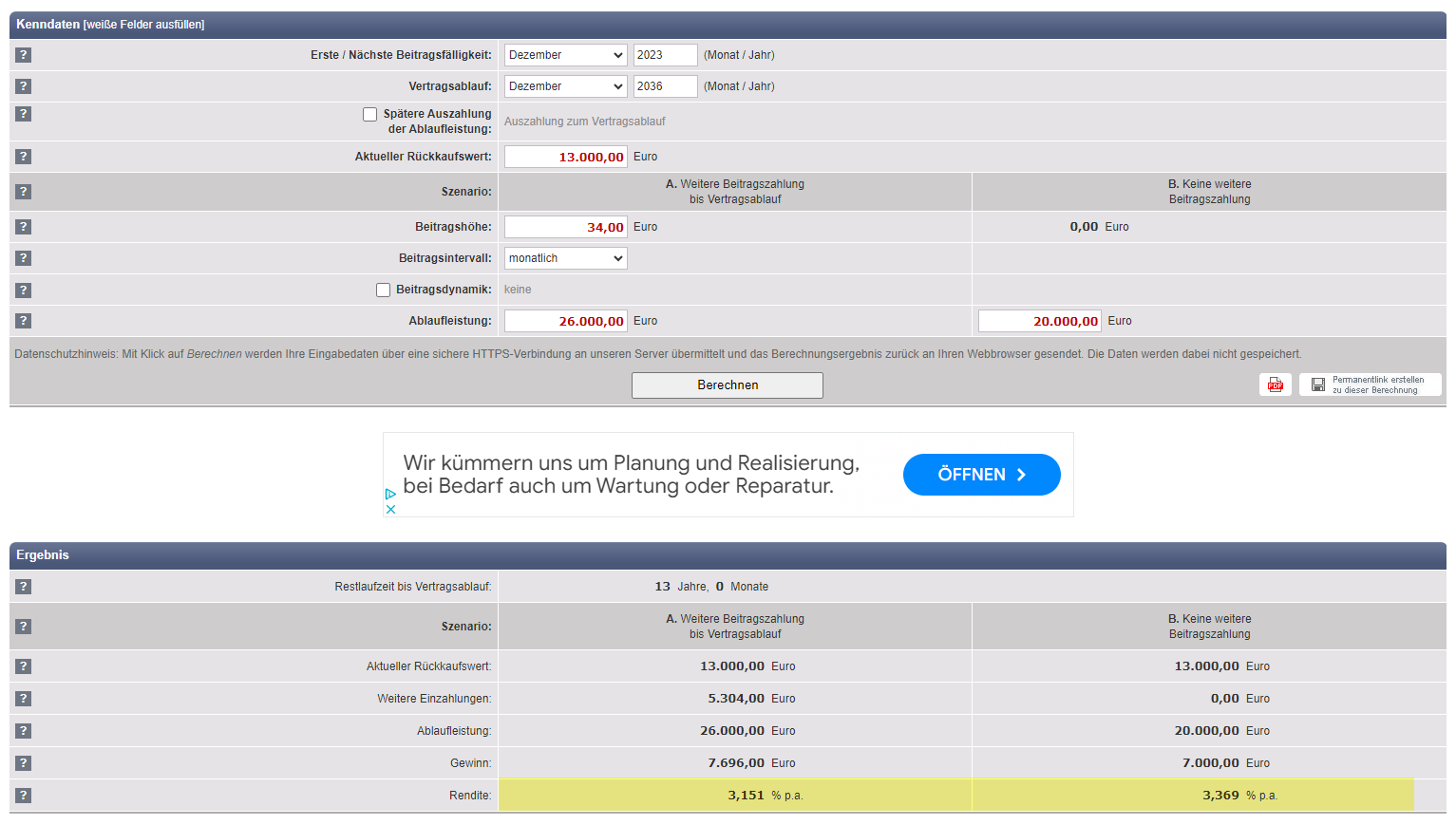
Task: Click help icon beside Restlaufzeit bis Vertragsablauf
Action: 24,587
